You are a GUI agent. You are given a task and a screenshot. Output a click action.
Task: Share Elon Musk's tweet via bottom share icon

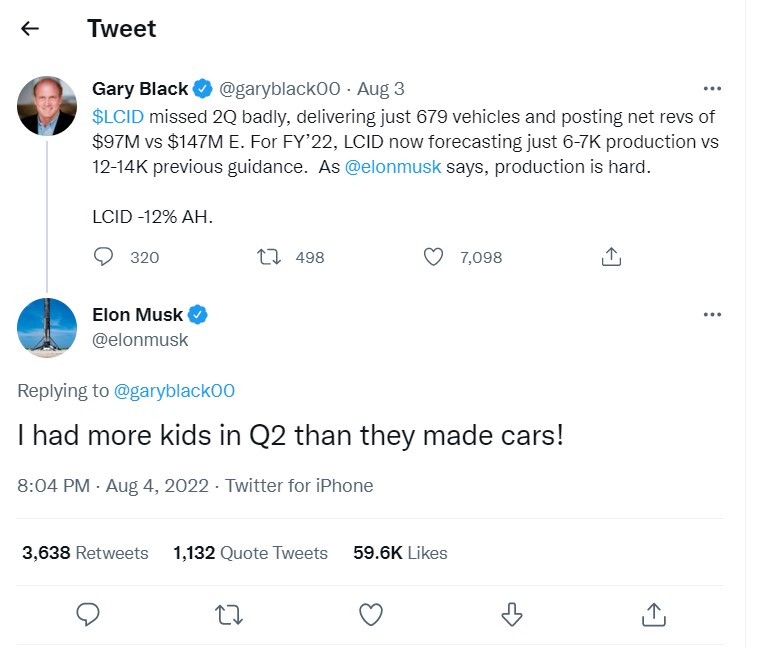(654, 613)
